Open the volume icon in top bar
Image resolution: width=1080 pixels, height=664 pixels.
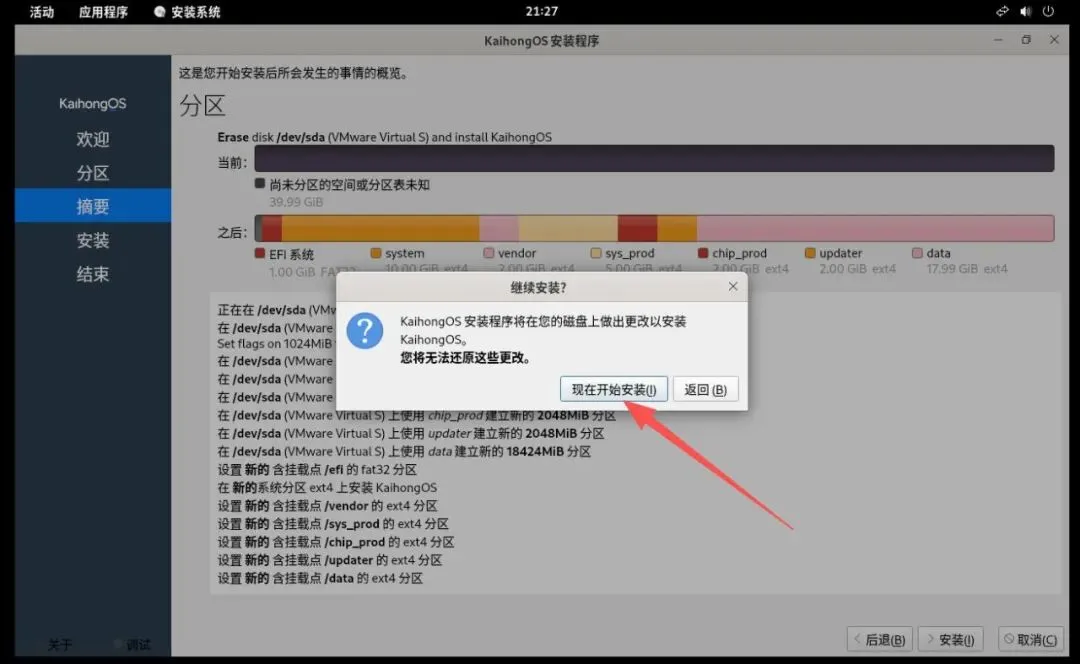[1026, 11]
